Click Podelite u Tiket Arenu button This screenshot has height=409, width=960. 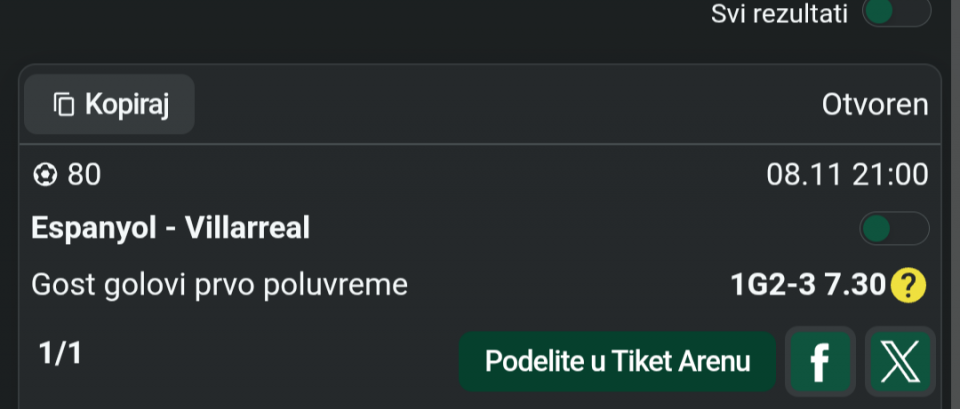coord(617,361)
